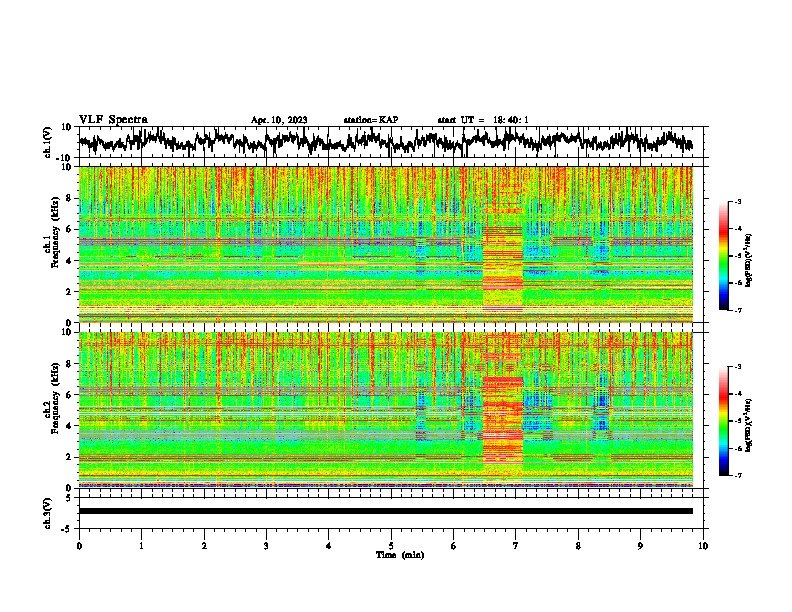Click the "4" kHz tick on ch.2 frequency axis
The image size is (792, 612).
[x=71, y=426]
